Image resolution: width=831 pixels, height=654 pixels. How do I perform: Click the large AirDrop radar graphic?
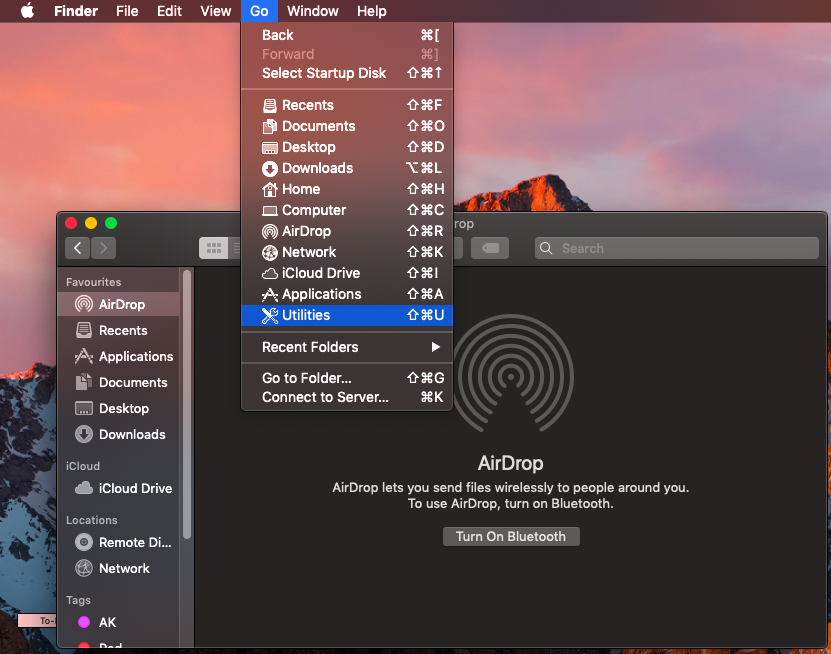(511, 374)
